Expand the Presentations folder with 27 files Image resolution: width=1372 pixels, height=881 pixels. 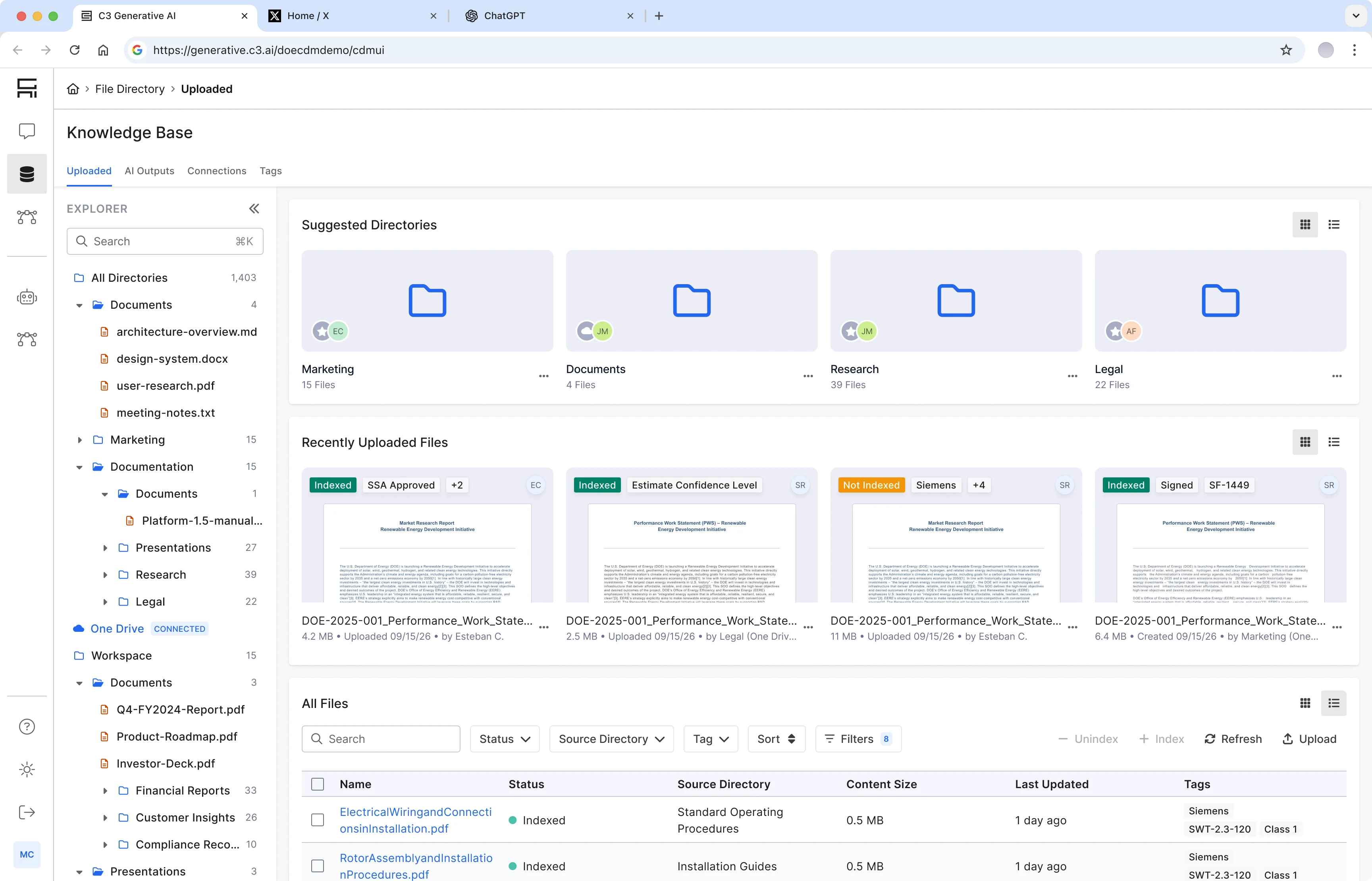tap(105, 548)
